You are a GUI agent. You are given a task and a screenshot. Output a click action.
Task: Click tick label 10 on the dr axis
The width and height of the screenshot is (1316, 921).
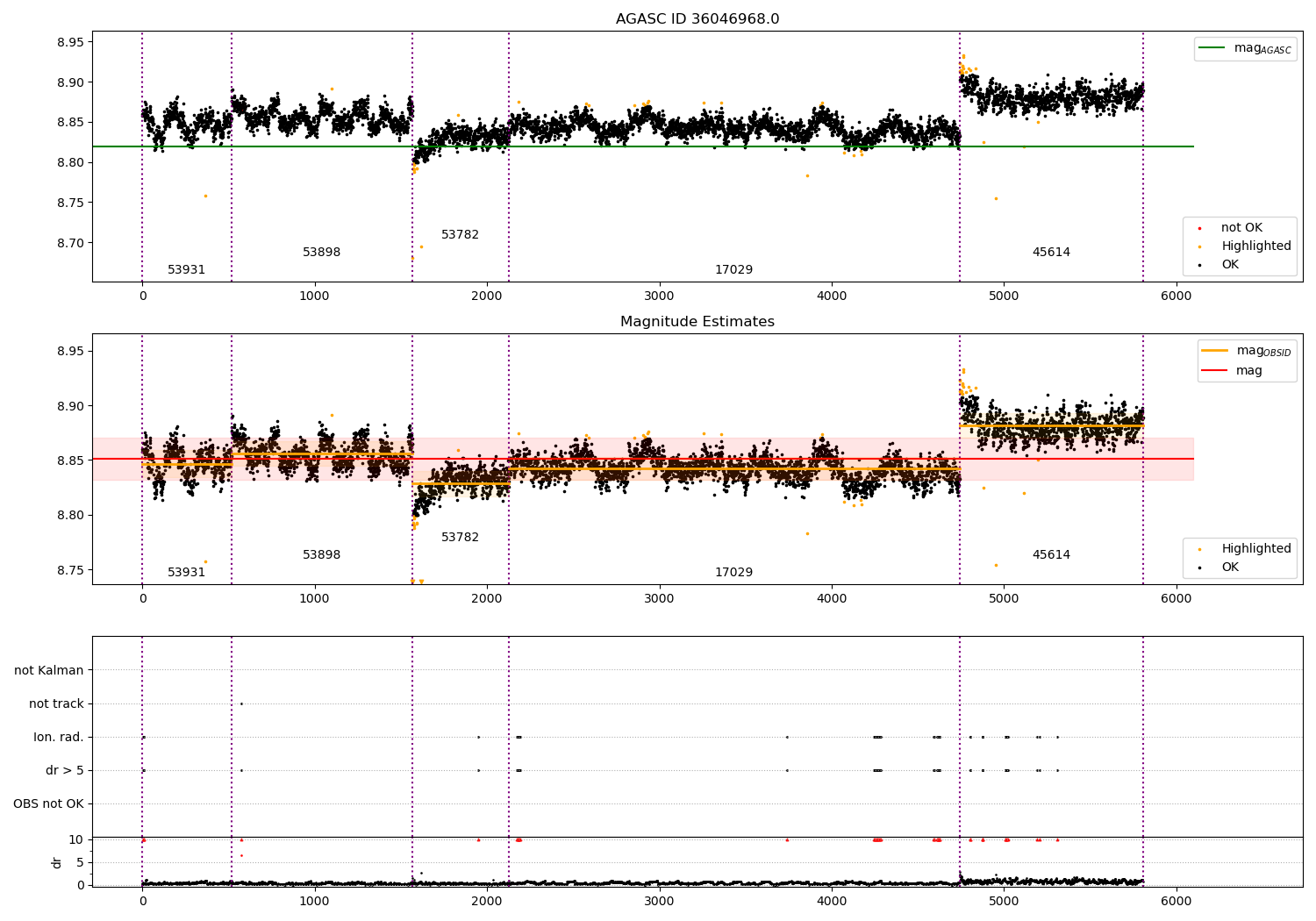coord(76,840)
